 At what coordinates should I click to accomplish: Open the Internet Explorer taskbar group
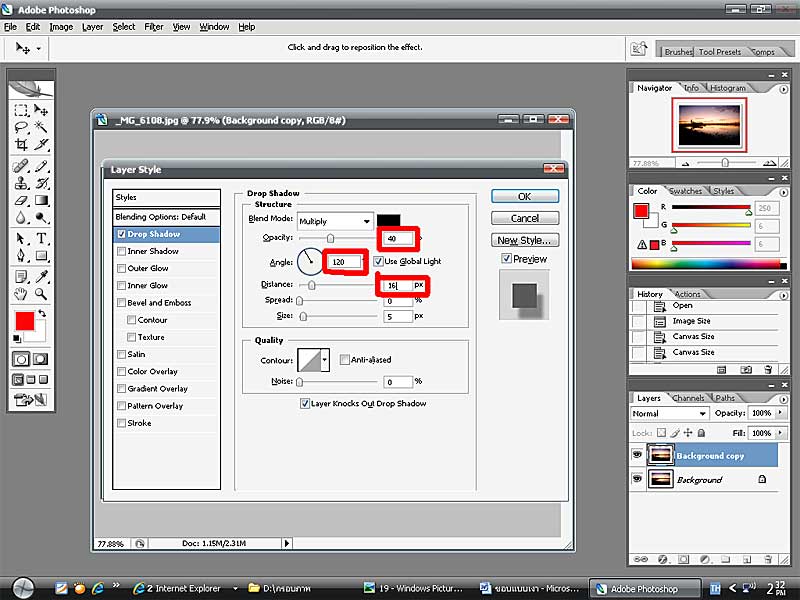tap(185, 588)
